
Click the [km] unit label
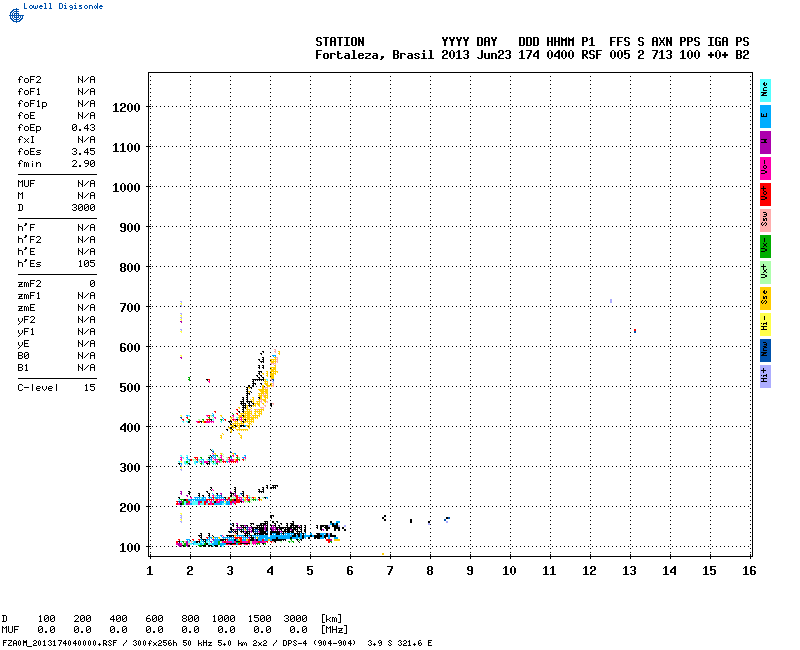332,619
